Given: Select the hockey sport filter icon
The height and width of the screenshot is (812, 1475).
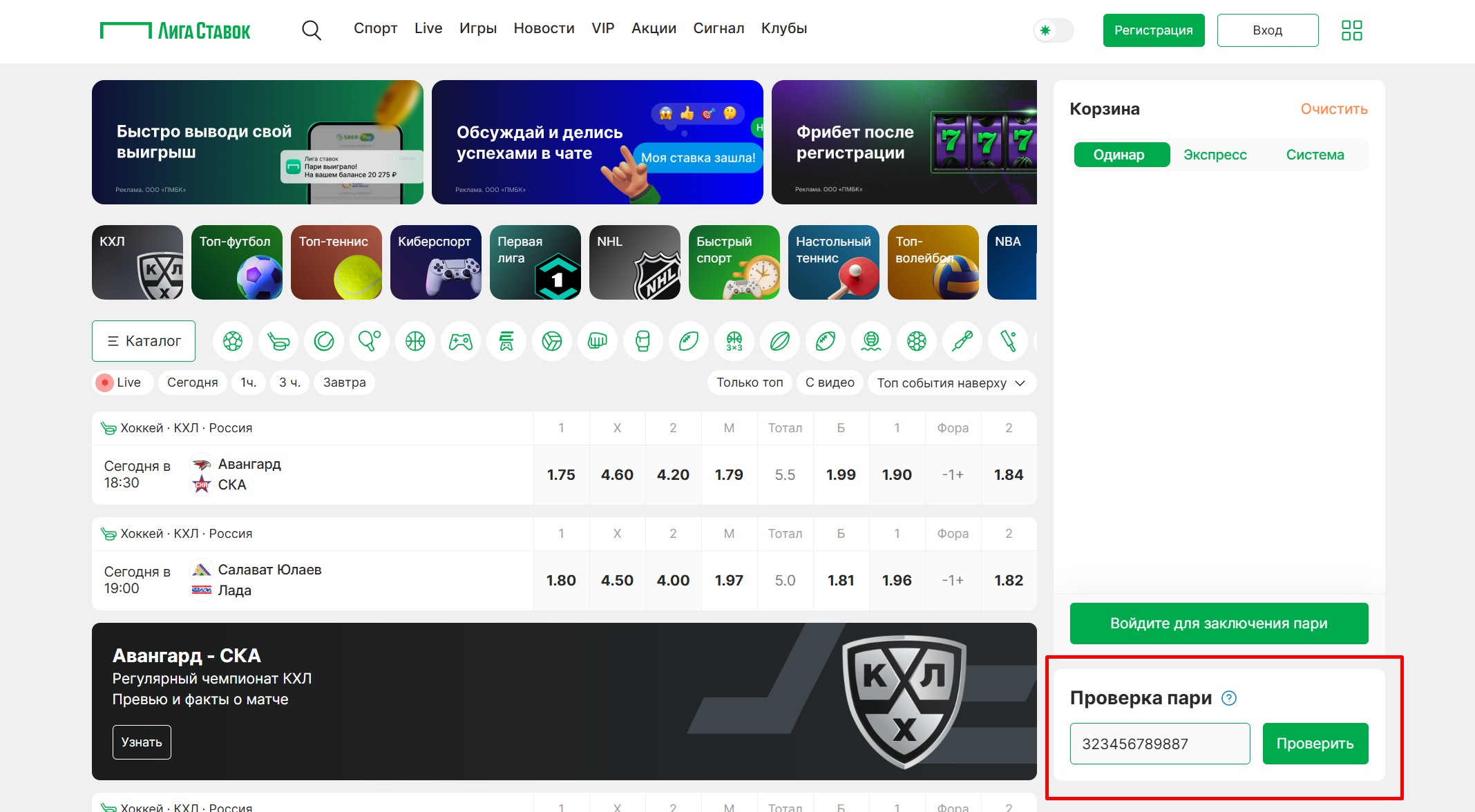Looking at the screenshot, I should 278,341.
